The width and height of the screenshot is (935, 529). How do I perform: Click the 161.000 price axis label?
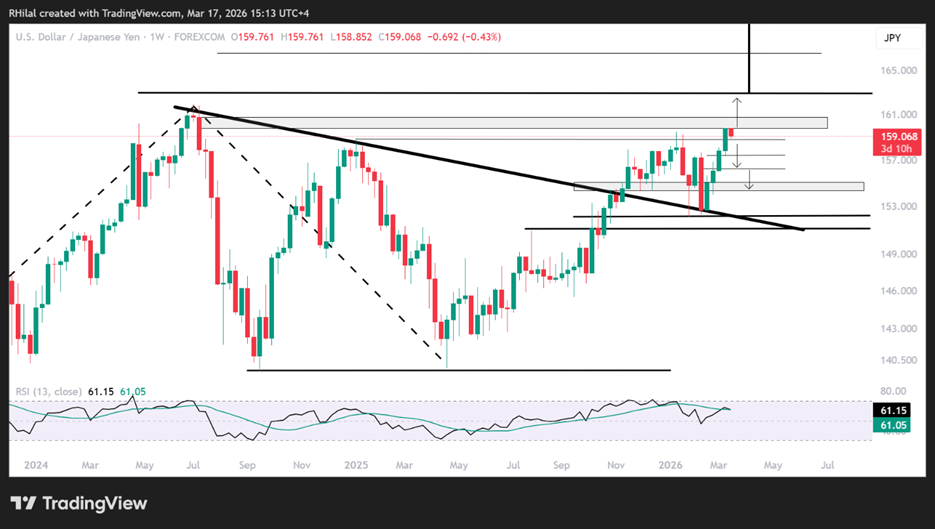899,115
